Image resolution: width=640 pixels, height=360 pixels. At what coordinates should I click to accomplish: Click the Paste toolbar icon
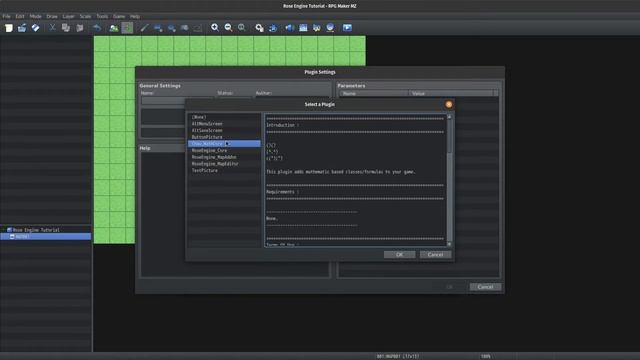tap(80, 28)
